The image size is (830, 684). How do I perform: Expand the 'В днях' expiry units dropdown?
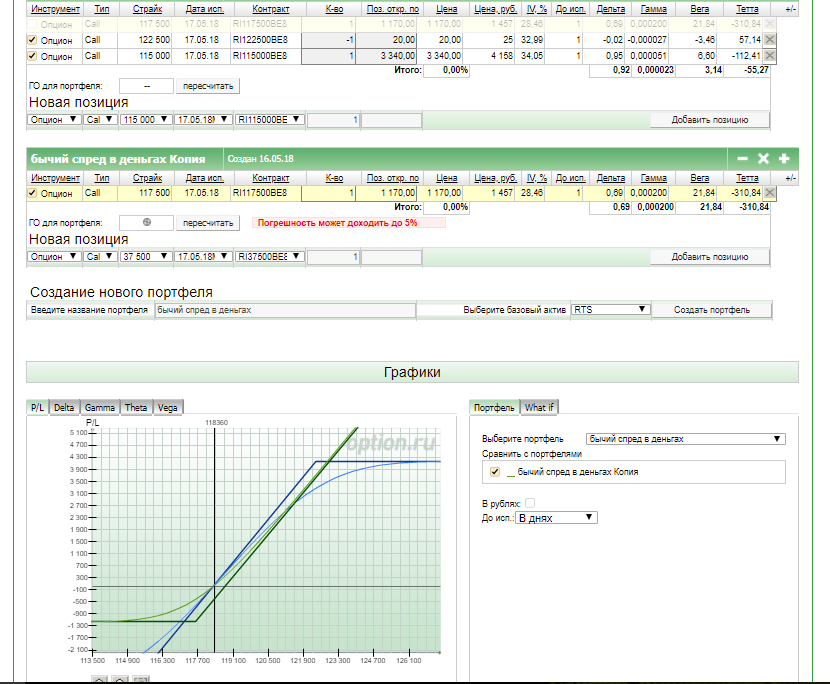point(555,518)
